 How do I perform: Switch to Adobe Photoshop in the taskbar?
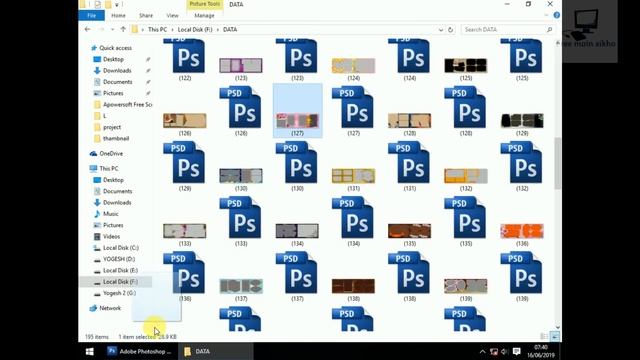(140, 351)
